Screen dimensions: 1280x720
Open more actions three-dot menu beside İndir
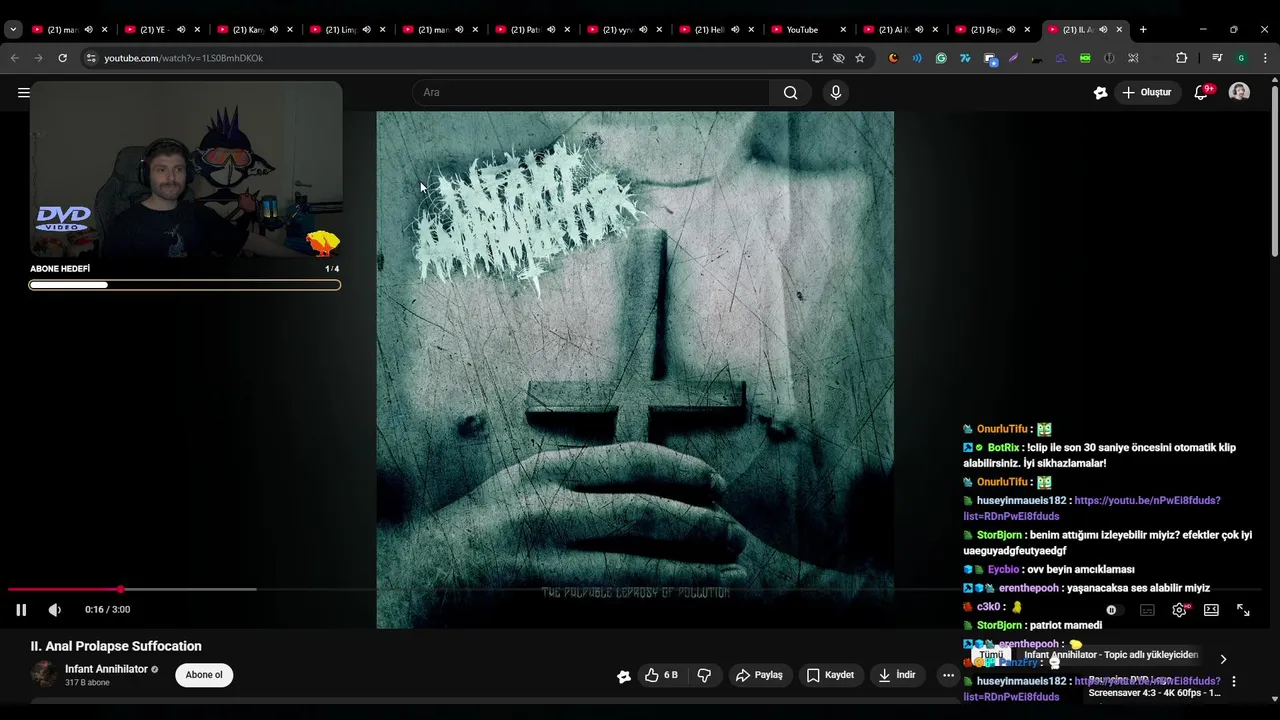(948, 675)
